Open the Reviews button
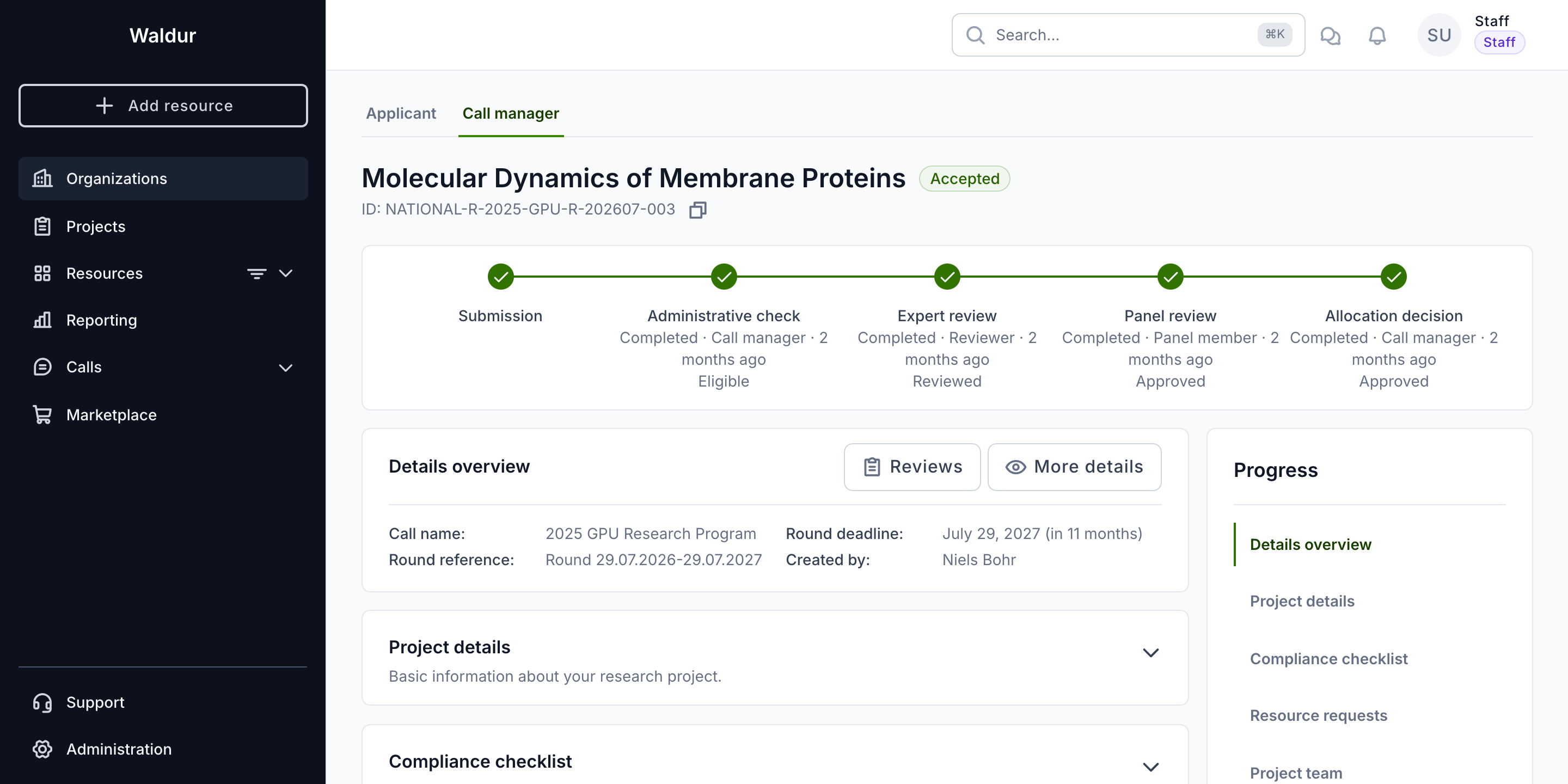 pos(912,467)
